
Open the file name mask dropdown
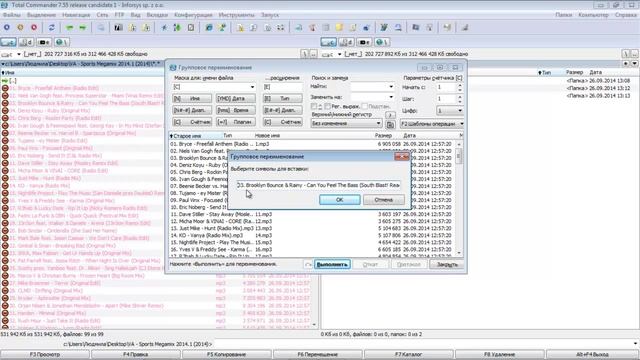point(252,87)
